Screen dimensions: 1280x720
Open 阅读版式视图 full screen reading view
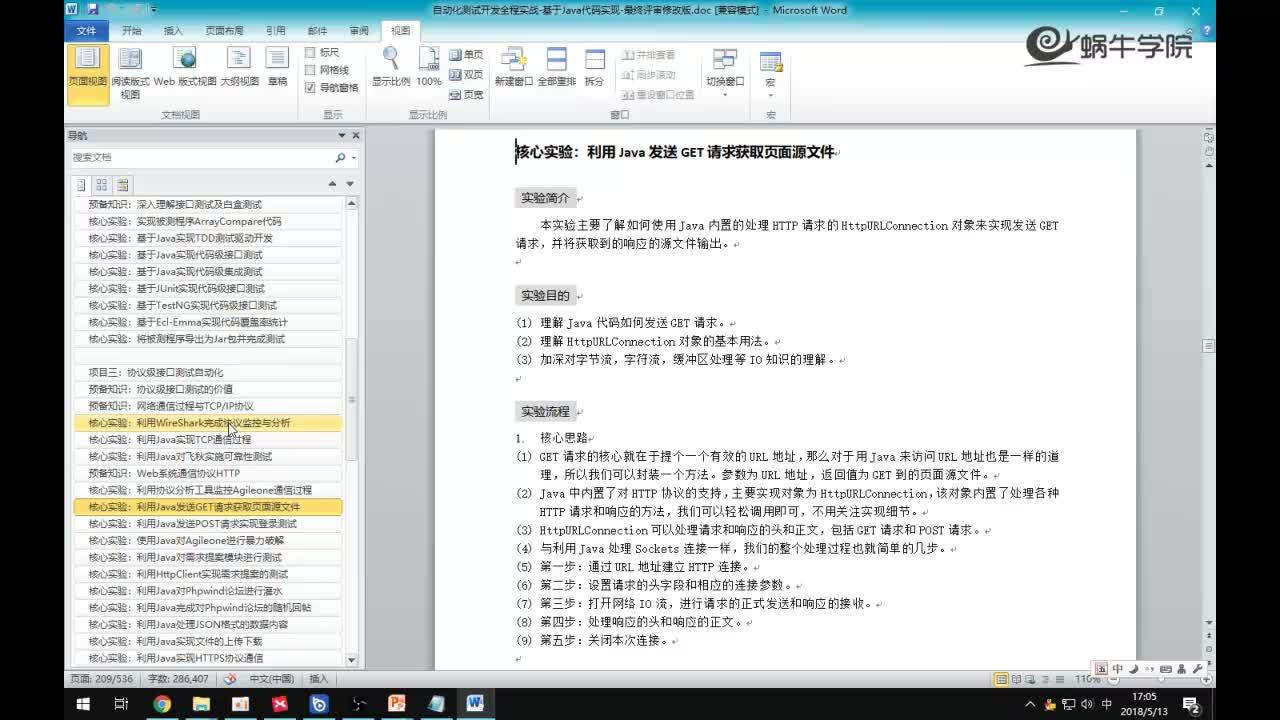click(x=130, y=74)
